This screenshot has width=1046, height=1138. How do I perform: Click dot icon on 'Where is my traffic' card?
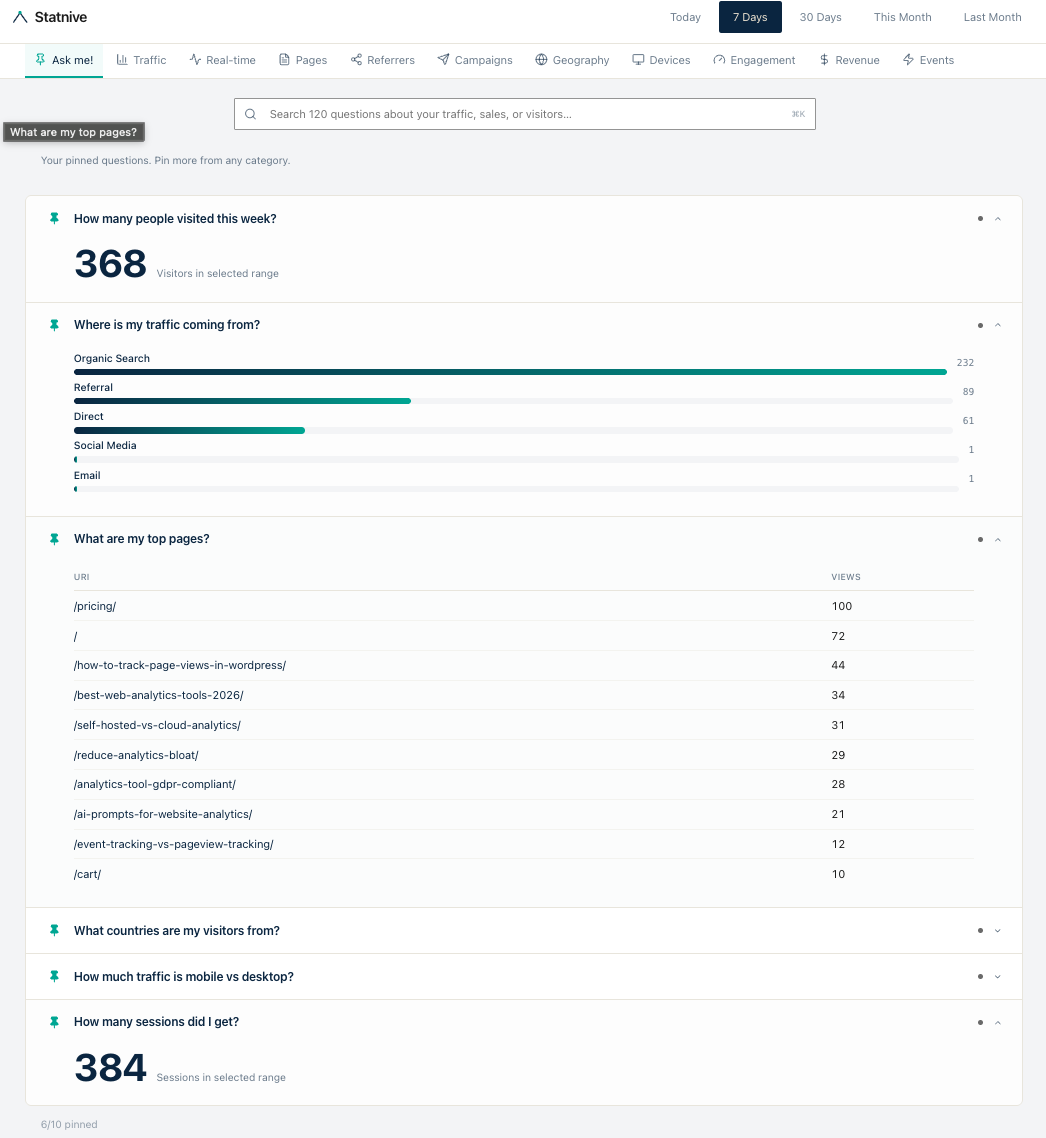tap(980, 325)
